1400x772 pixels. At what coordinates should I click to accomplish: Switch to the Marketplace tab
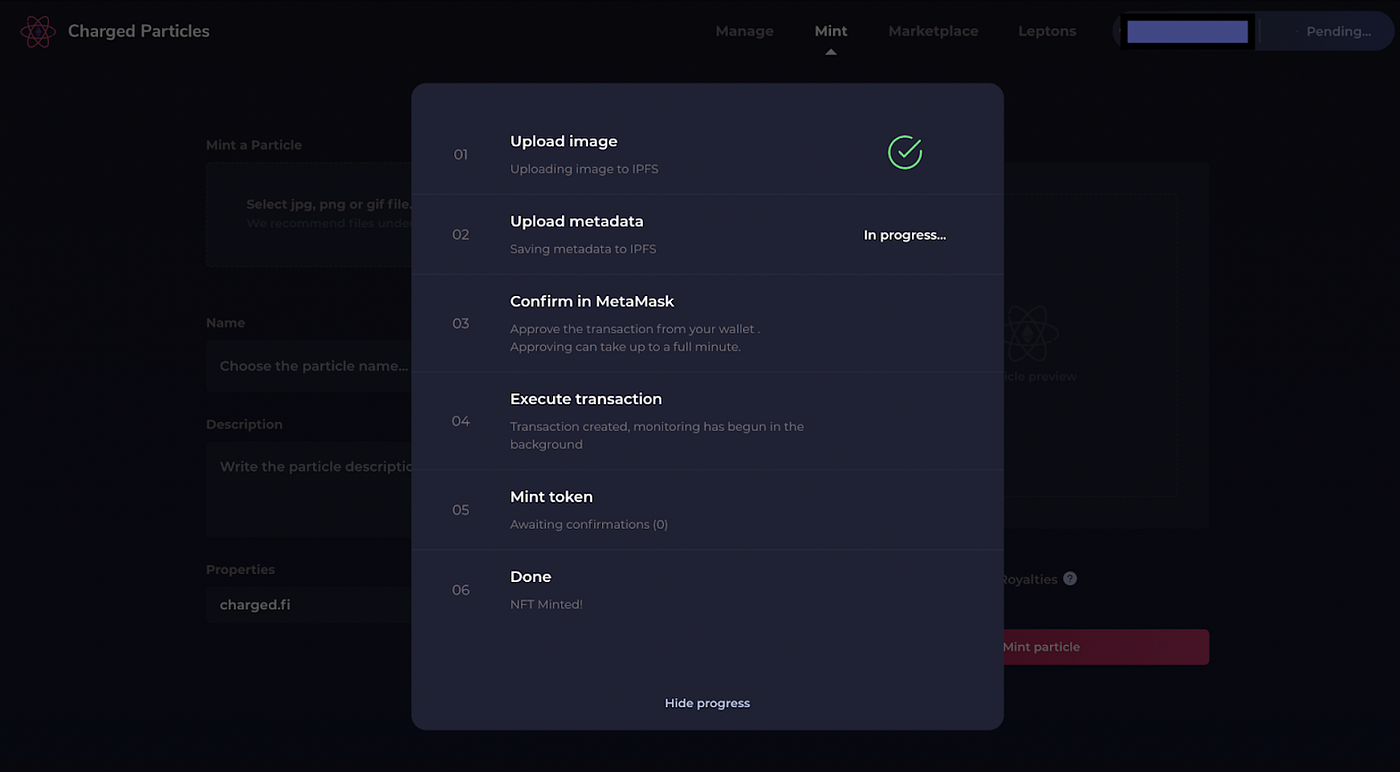(933, 31)
